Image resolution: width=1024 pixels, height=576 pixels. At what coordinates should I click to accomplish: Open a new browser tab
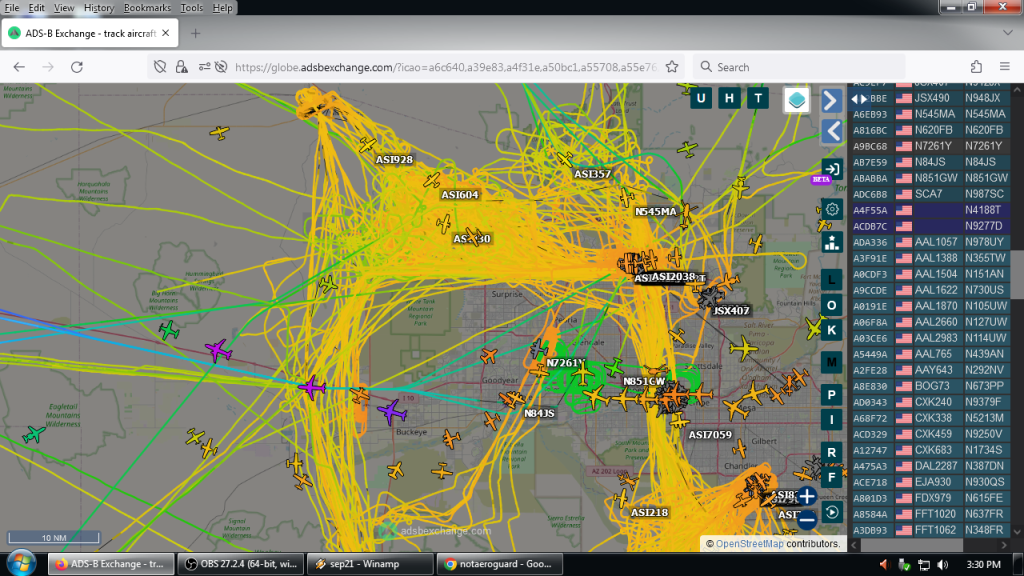(x=195, y=33)
